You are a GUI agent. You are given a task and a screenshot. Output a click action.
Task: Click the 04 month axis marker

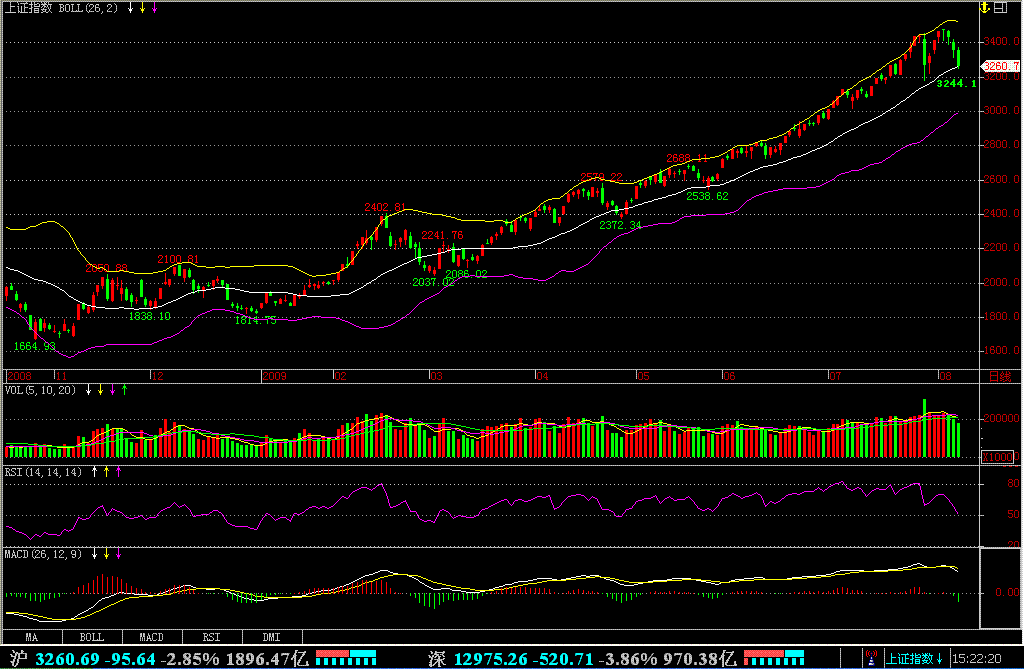(542, 376)
